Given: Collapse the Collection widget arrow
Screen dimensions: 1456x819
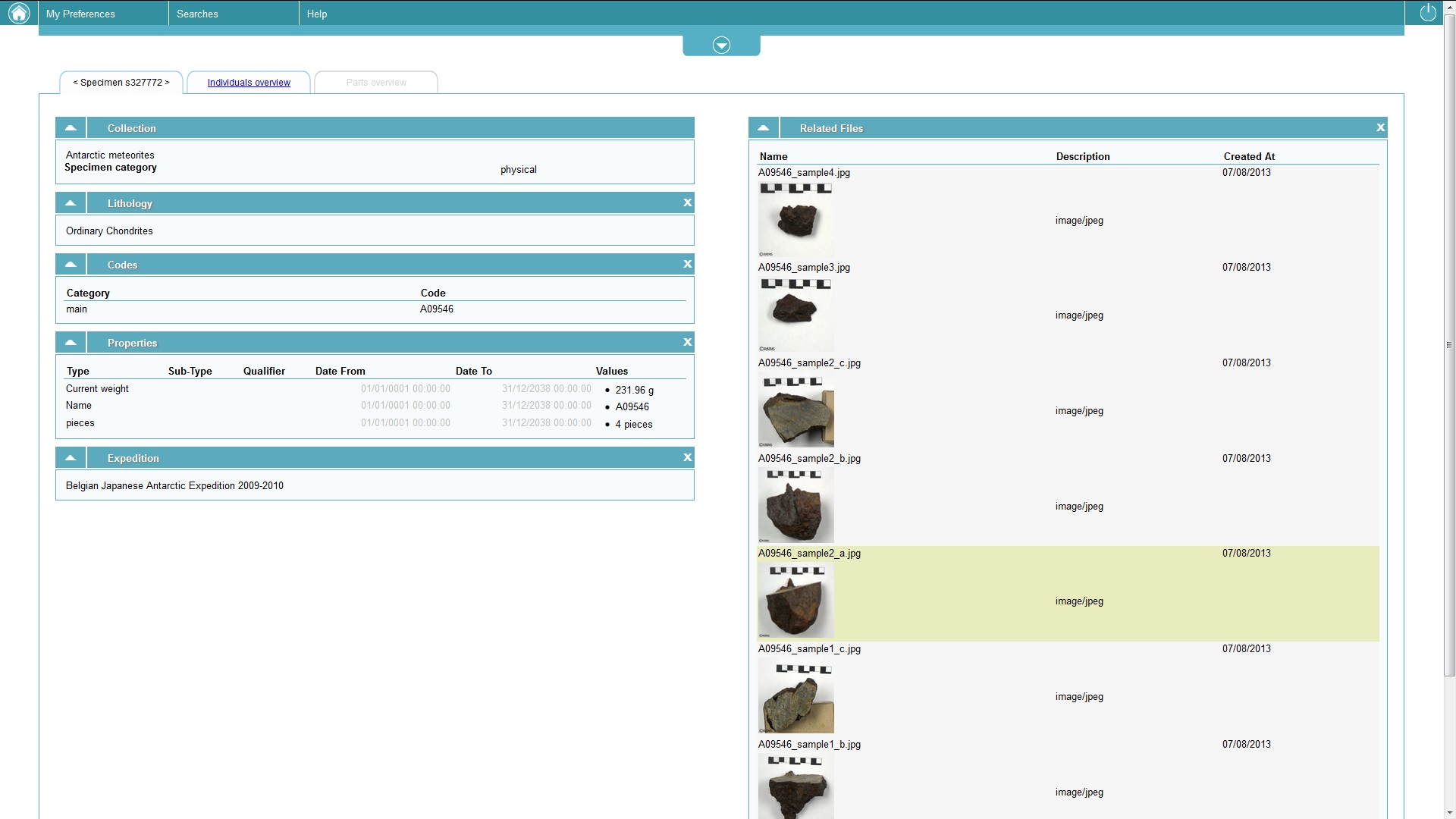Looking at the screenshot, I should [x=71, y=128].
